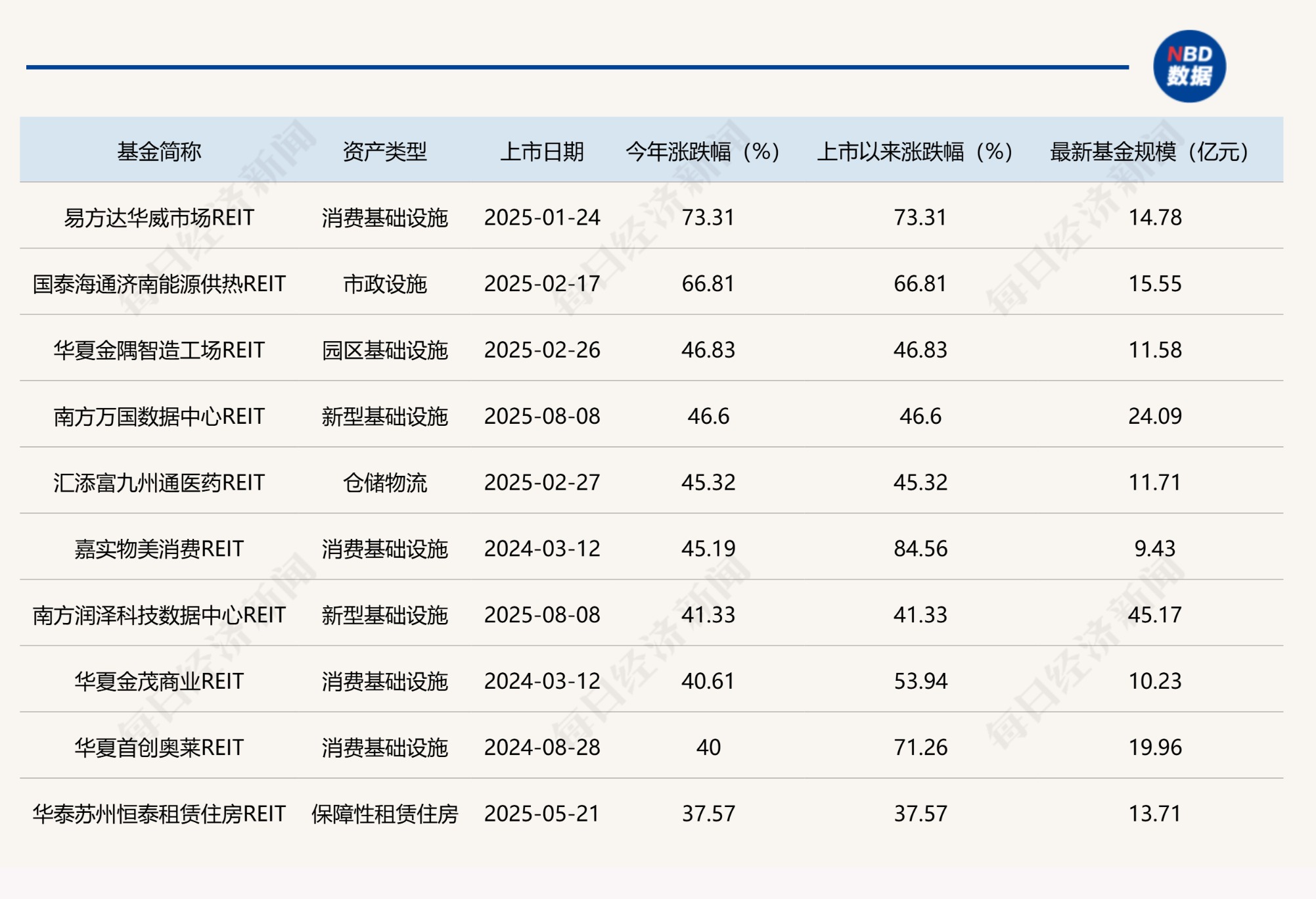The height and width of the screenshot is (899, 1316).
Task: Click the 最新基金规模(亿元) column header
Action: pyautogui.click(x=1149, y=152)
